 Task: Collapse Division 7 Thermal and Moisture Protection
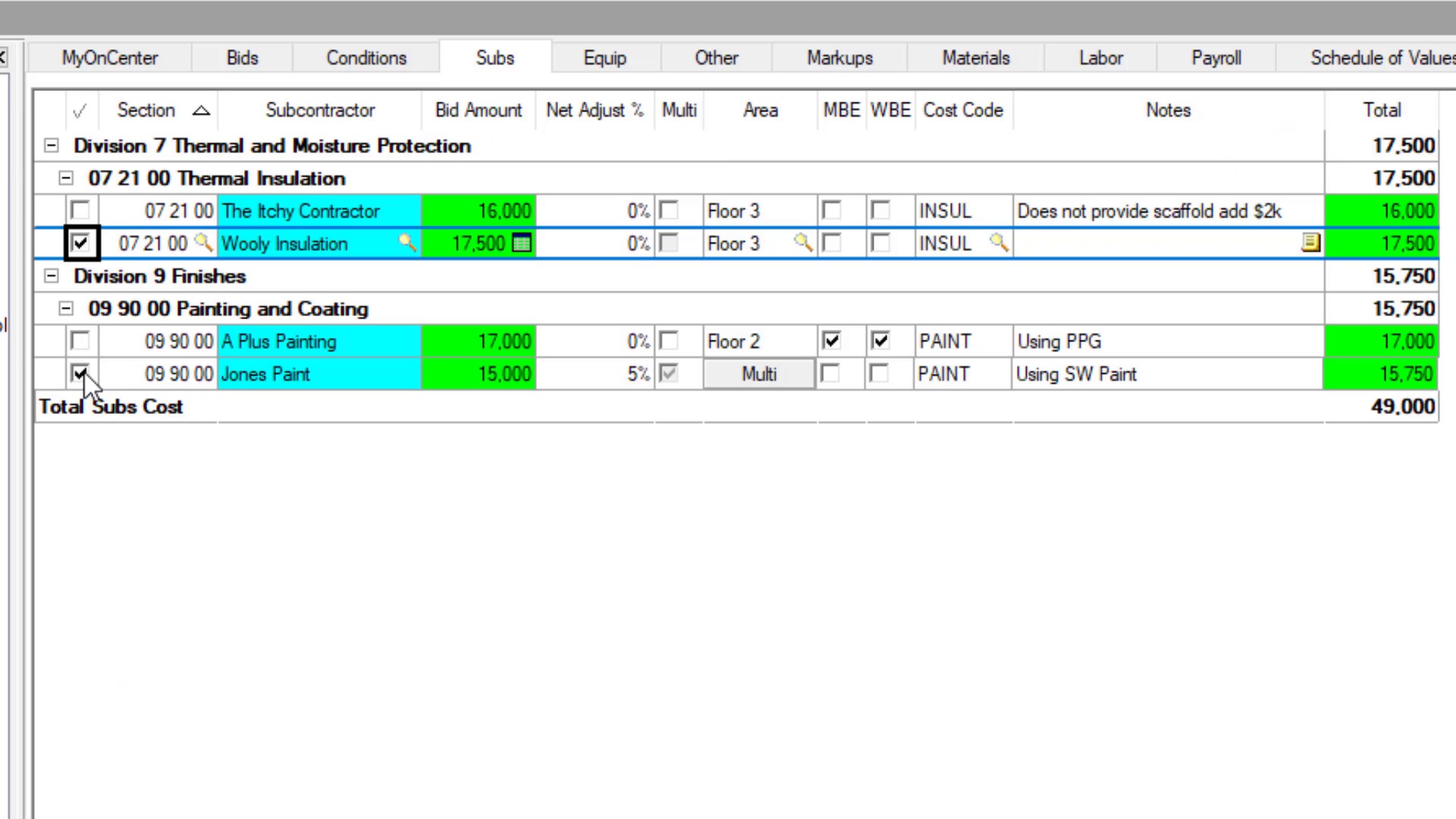point(51,146)
